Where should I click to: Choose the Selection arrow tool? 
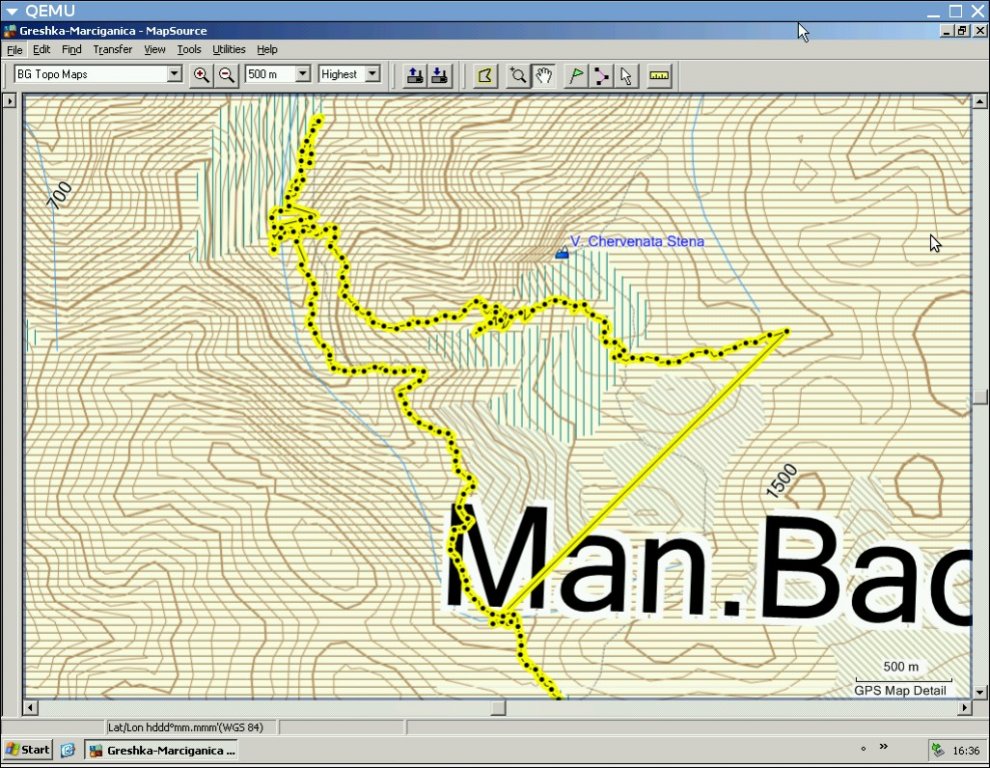tap(626, 75)
